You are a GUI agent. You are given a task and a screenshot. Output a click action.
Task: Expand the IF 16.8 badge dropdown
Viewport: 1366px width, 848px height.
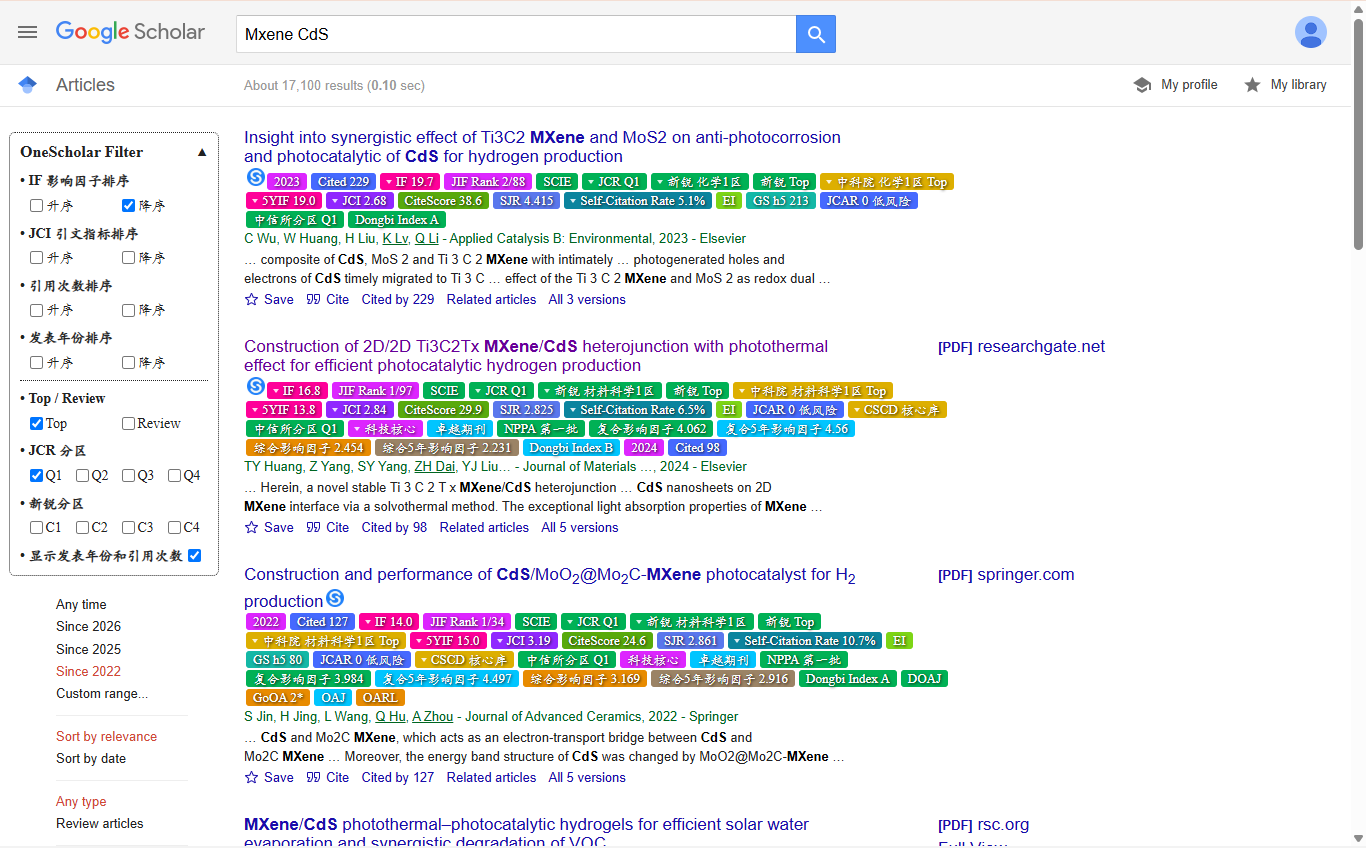(x=297, y=391)
